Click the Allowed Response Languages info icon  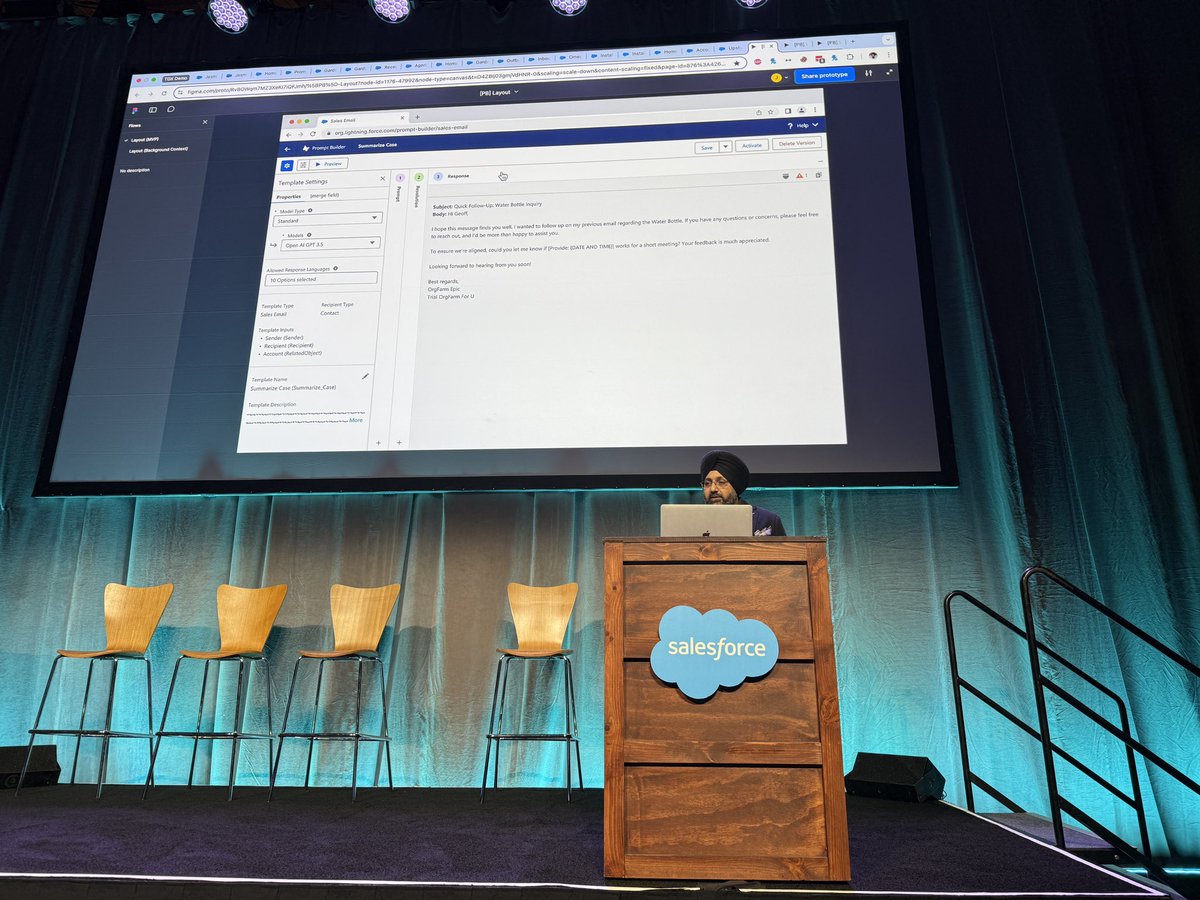334,269
